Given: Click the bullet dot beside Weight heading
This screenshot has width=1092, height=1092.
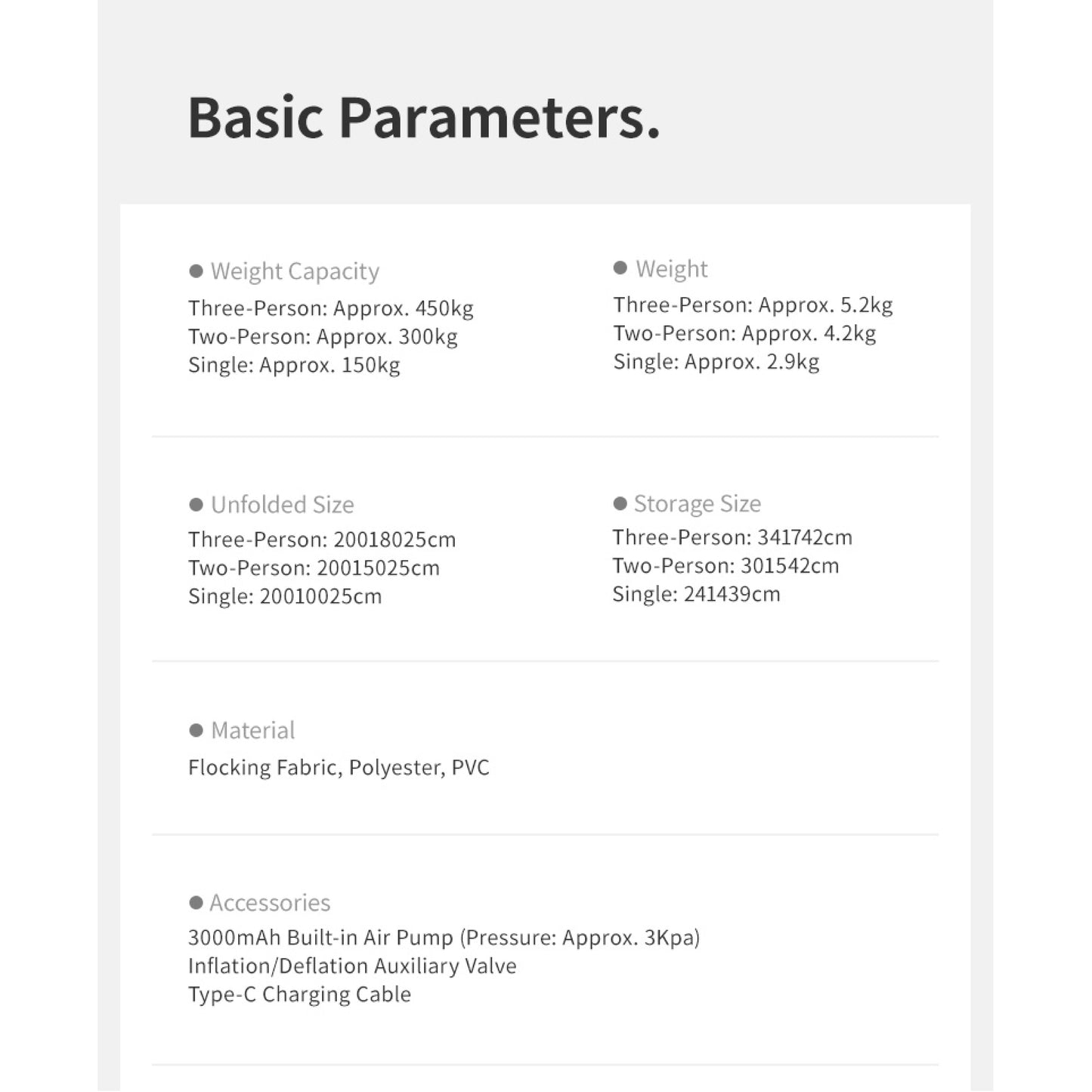Looking at the screenshot, I should [x=620, y=268].
